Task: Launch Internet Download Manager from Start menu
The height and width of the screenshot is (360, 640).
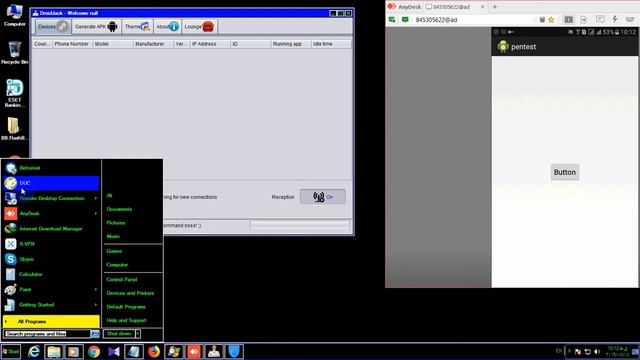Action: pyautogui.click(x=51, y=229)
